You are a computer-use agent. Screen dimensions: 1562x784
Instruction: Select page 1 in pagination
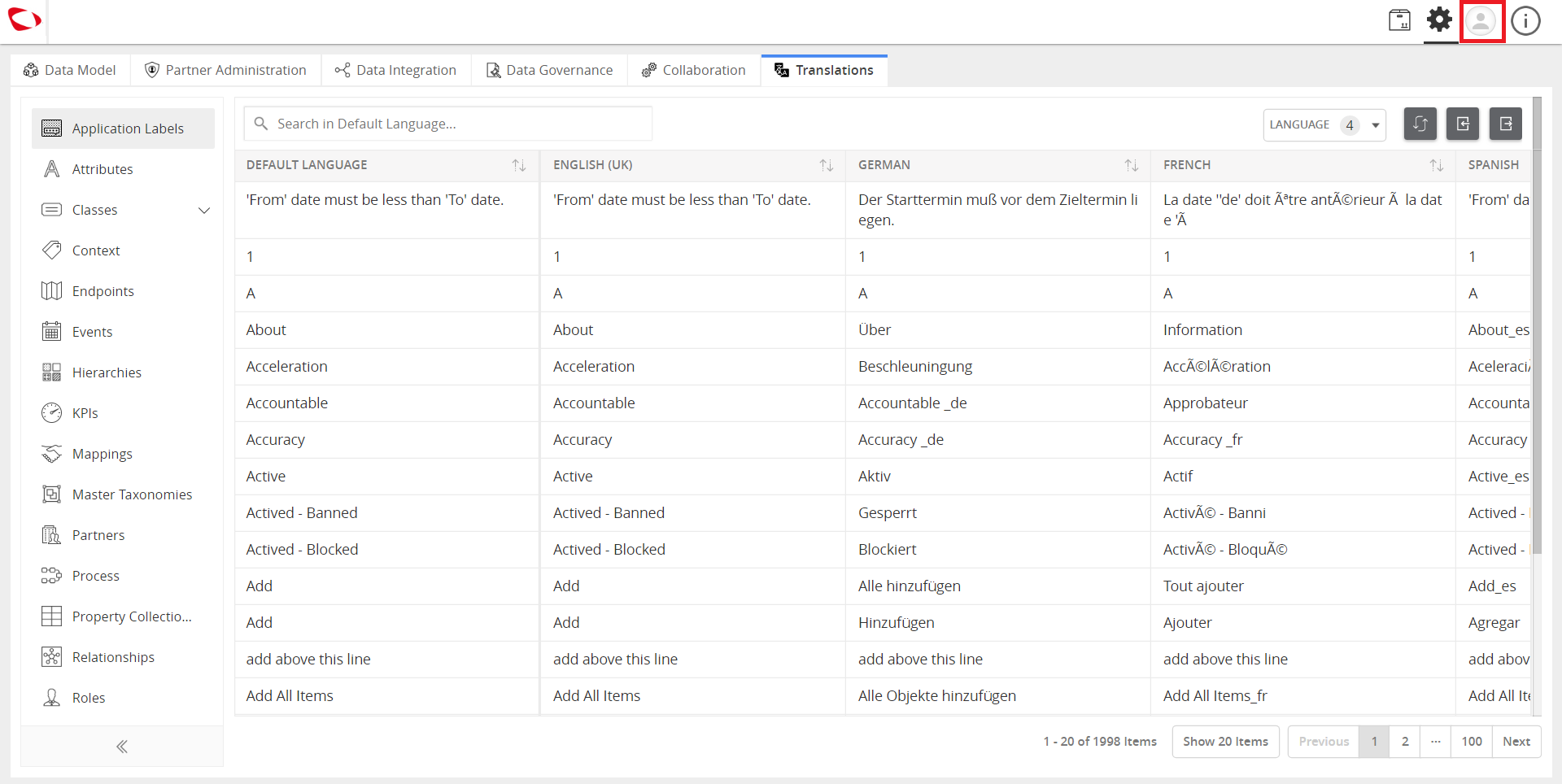(1374, 742)
